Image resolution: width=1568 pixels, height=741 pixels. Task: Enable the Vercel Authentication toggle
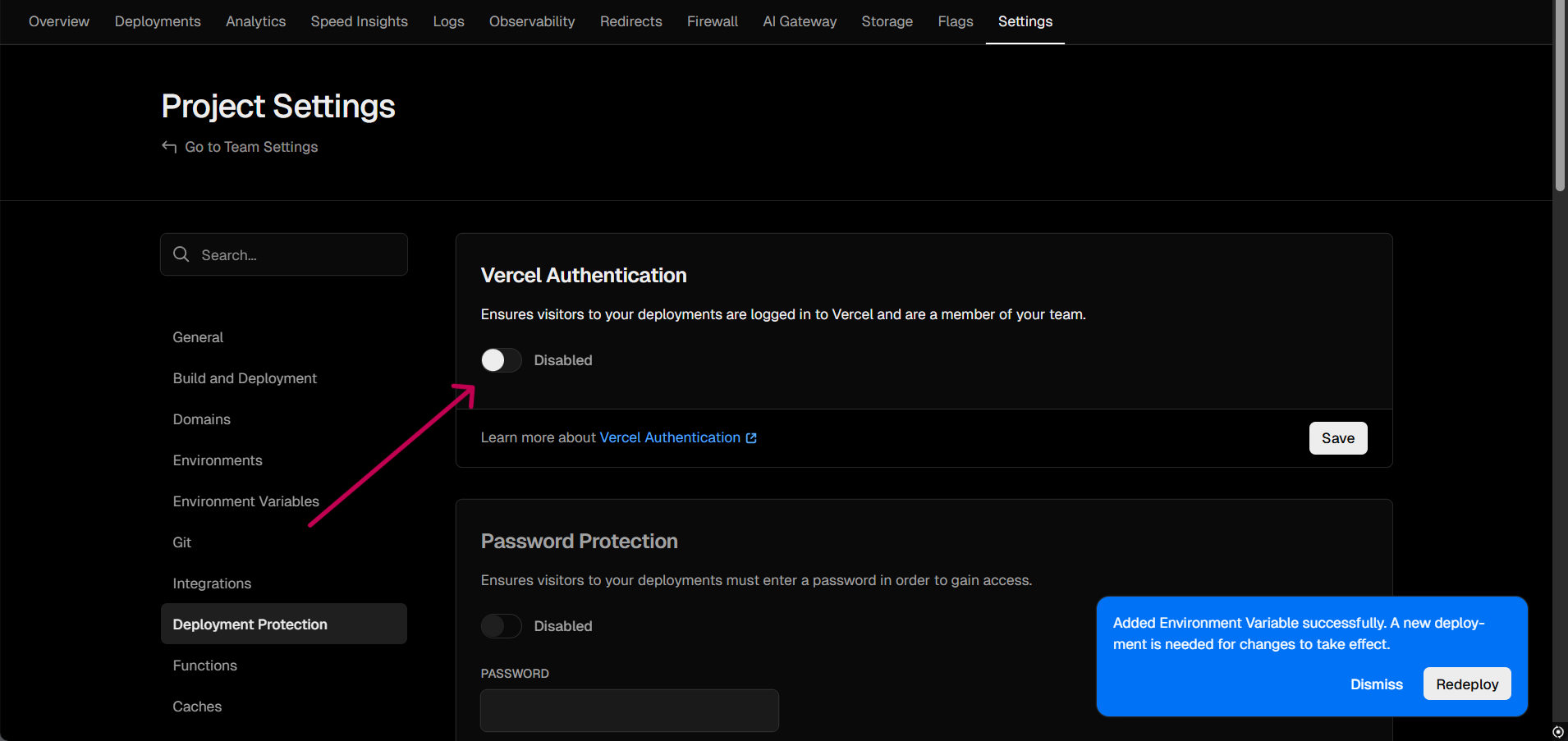[501, 360]
